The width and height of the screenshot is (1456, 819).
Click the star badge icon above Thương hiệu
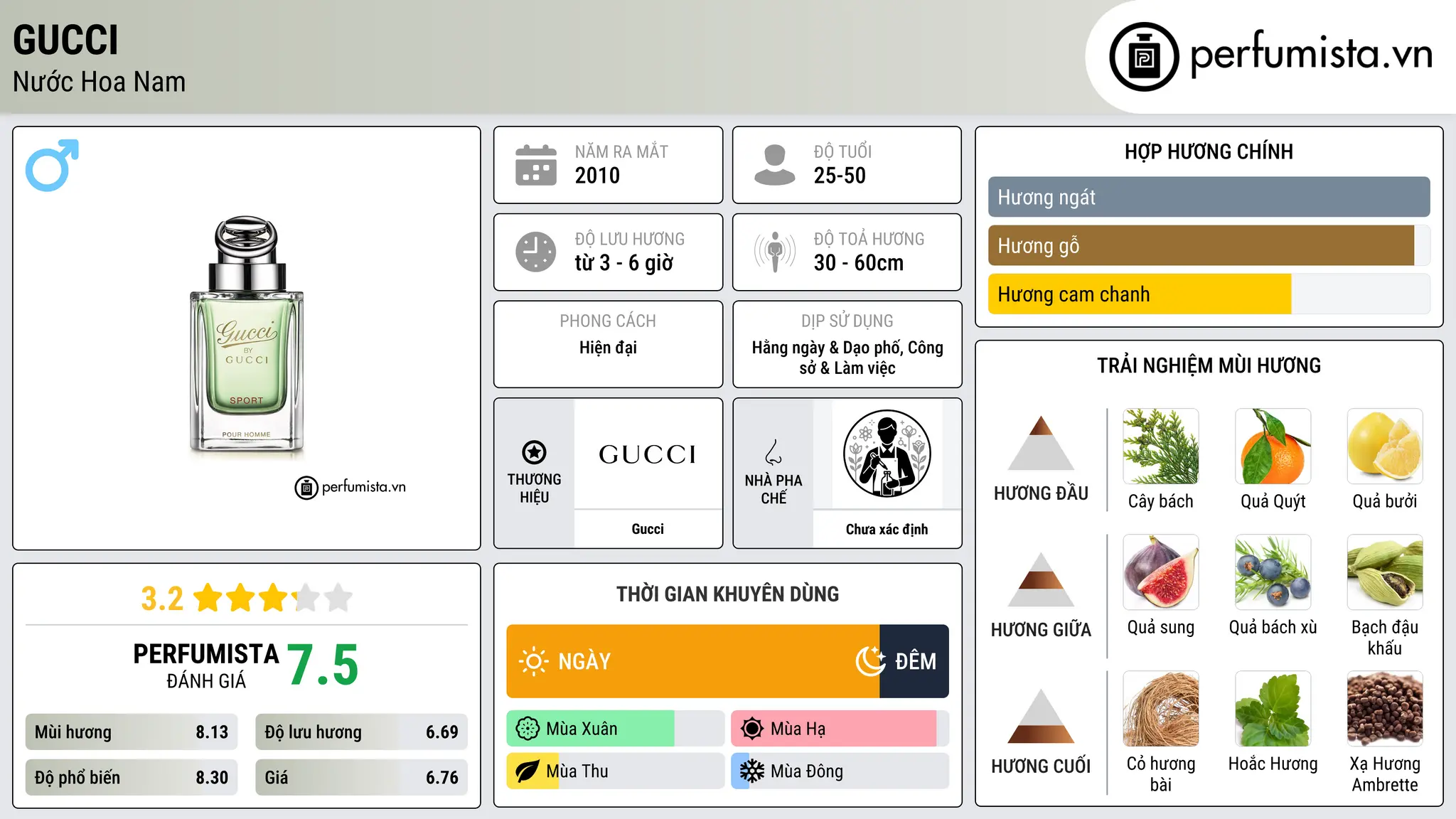pos(534,452)
